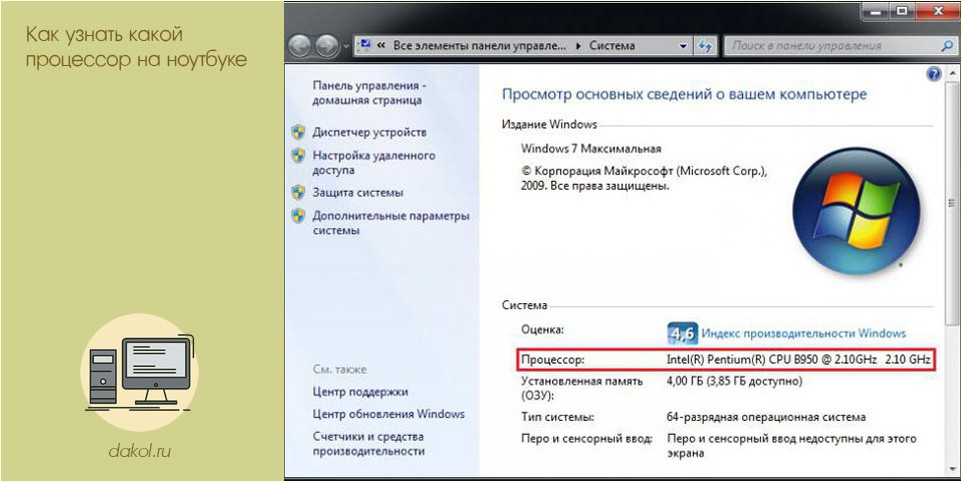
Task: Expand the arrow before 'Система' breadcrumb
Action: pos(578,46)
